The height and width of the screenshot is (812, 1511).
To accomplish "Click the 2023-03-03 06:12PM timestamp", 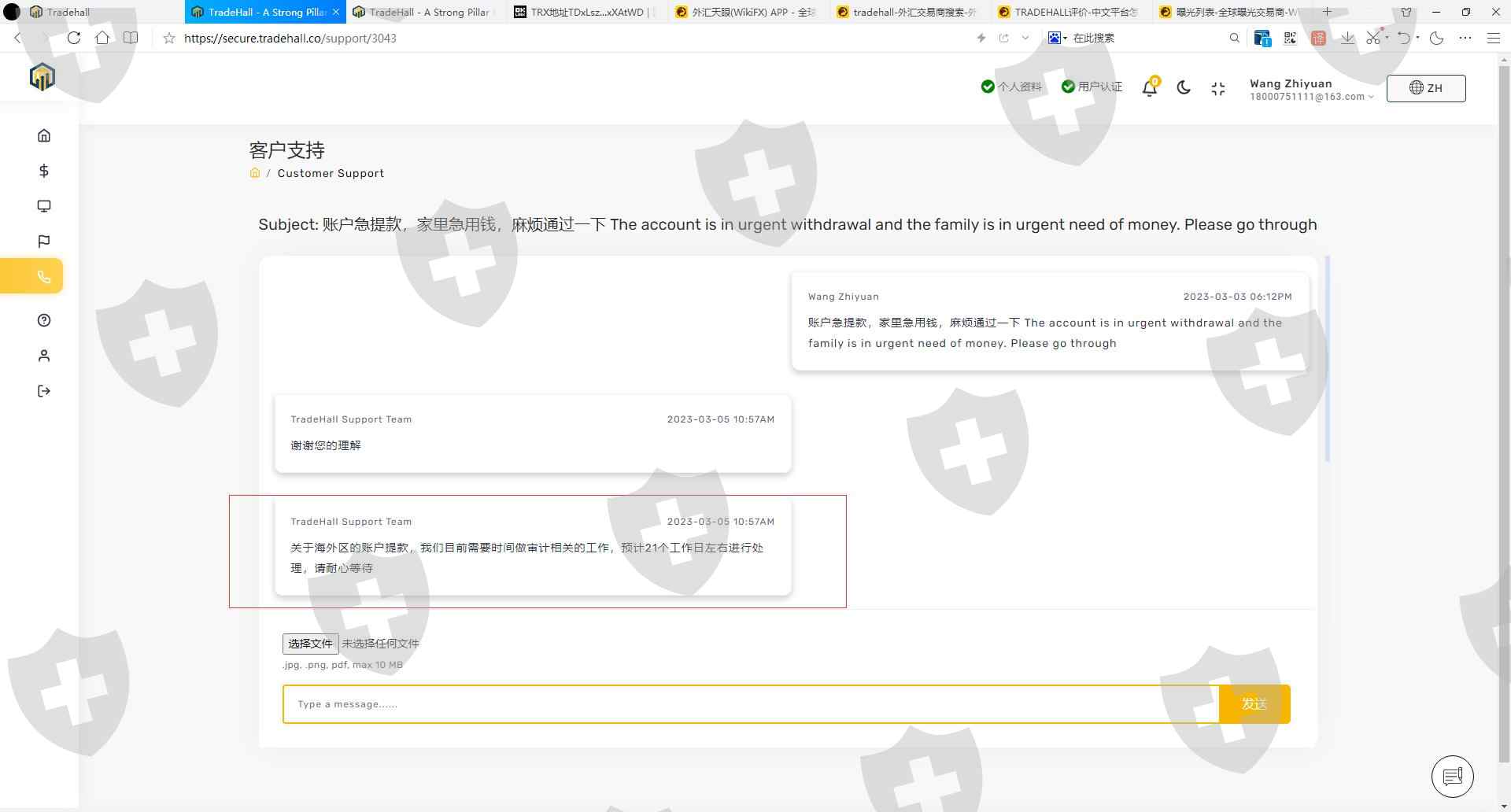I will (x=1237, y=297).
